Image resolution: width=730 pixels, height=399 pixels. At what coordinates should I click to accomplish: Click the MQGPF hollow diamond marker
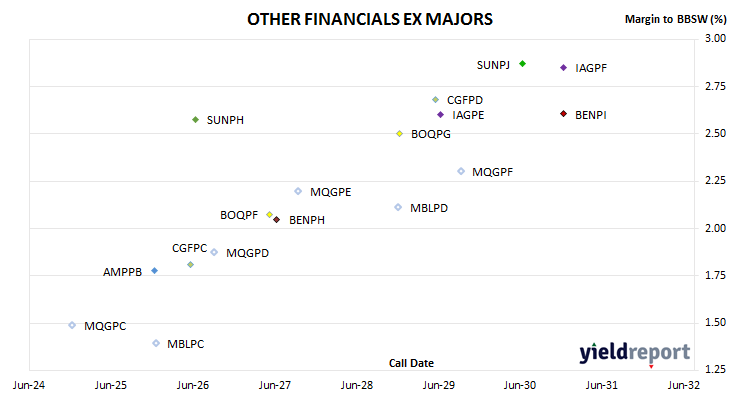coord(461,171)
